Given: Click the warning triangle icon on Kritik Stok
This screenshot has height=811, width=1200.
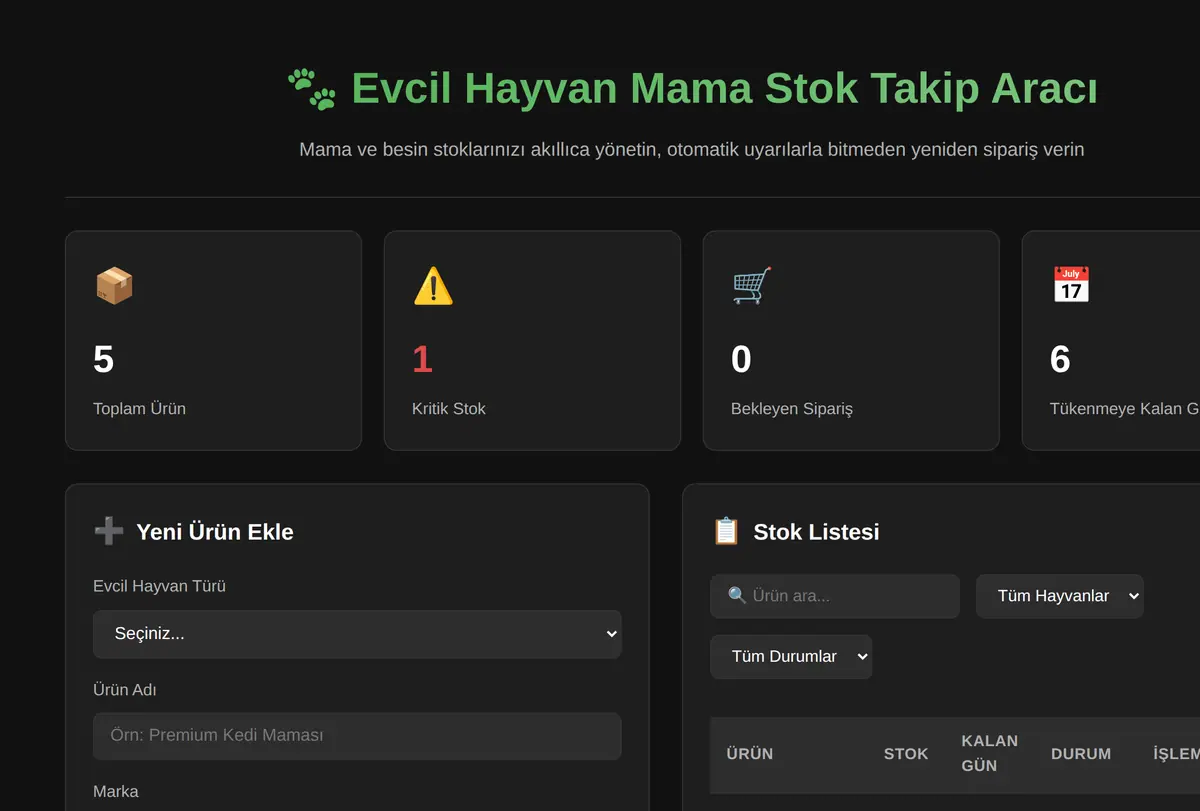Looking at the screenshot, I should pos(433,286).
